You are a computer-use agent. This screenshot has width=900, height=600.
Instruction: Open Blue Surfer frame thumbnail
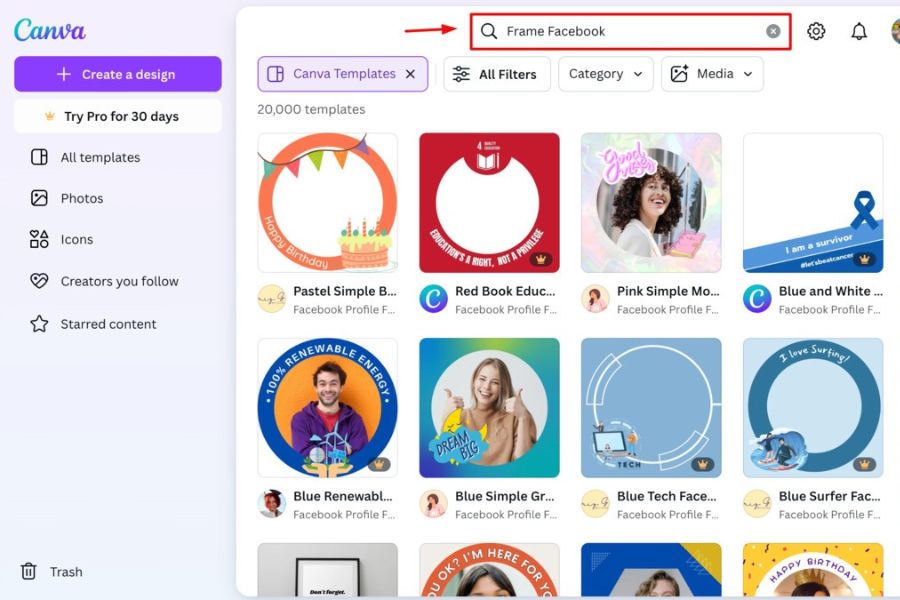pos(813,408)
